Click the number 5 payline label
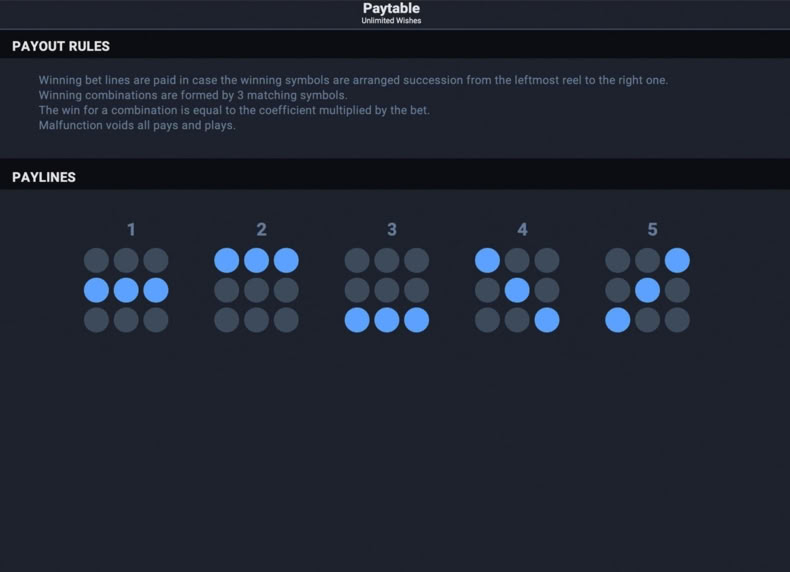Image resolution: width=790 pixels, height=572 pixels. click(x=652, y=230)
